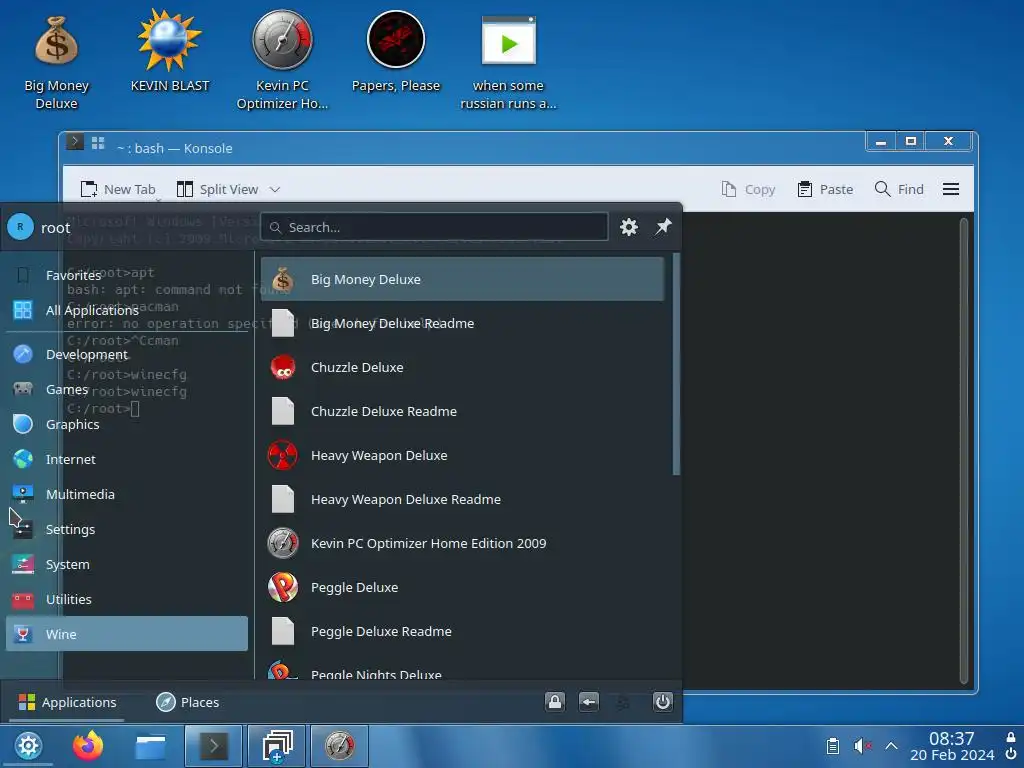Click the tray lock icon

[x=1011, y=737]
